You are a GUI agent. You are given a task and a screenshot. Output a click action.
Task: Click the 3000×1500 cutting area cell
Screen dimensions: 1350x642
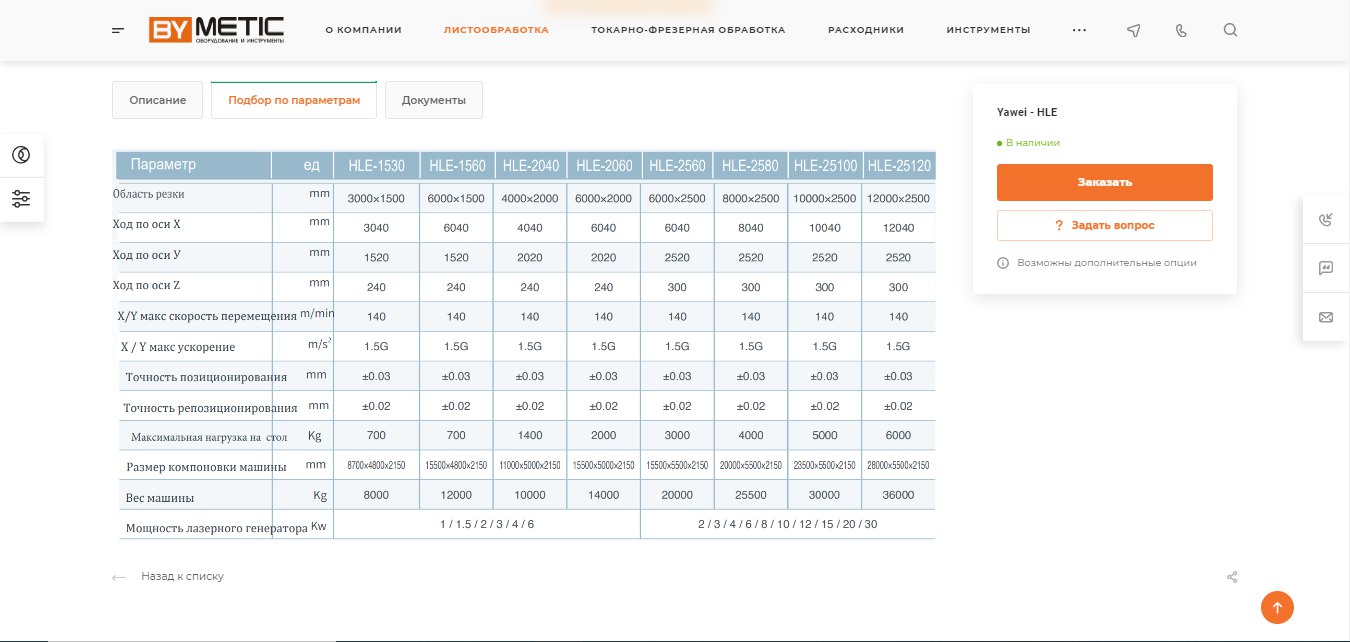click(376, 199)
